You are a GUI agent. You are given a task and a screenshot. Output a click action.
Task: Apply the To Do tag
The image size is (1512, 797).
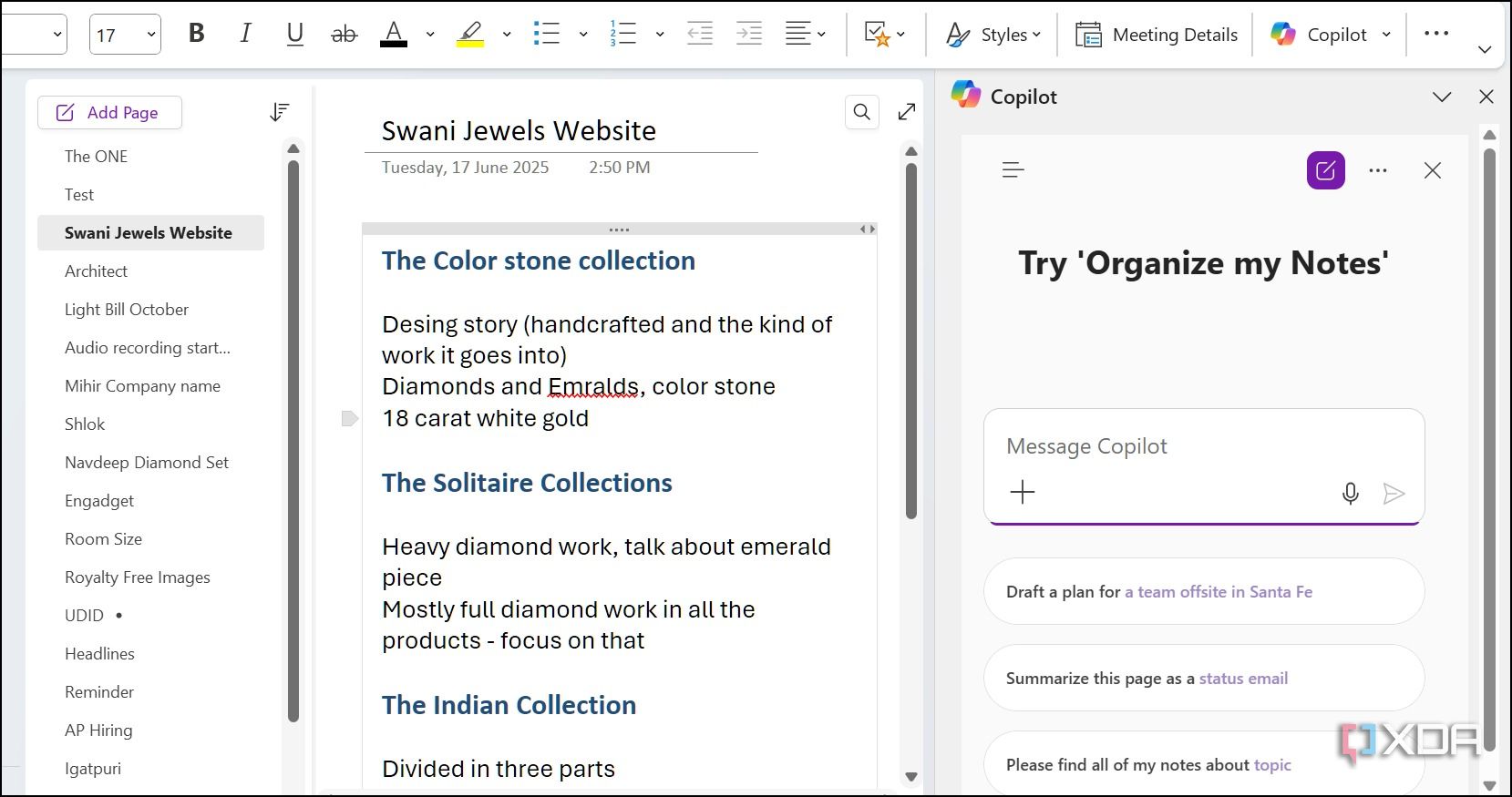coord(876,34)
